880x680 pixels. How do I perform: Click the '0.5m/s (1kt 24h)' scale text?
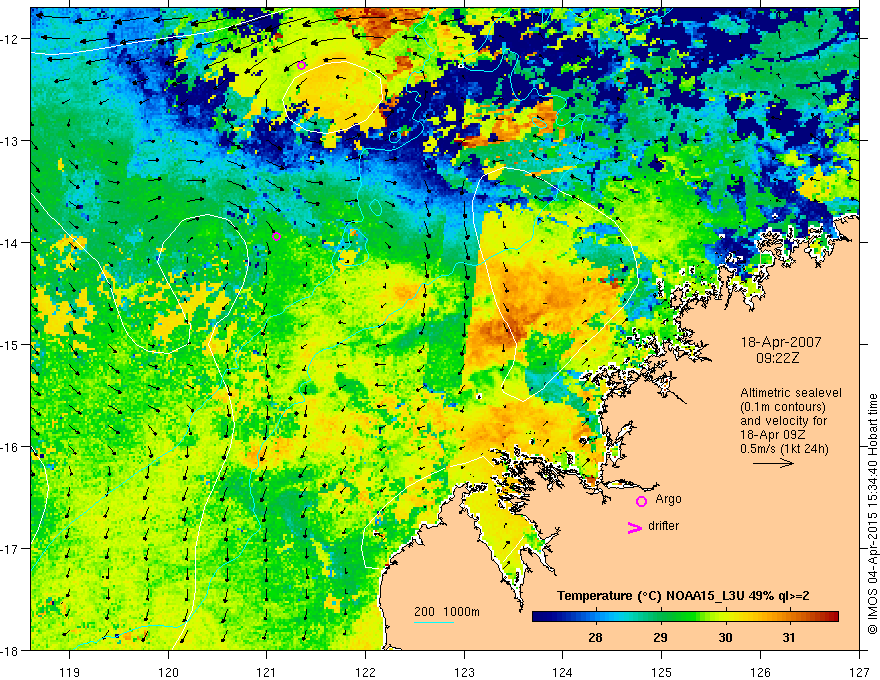click(x=784, y=449)
